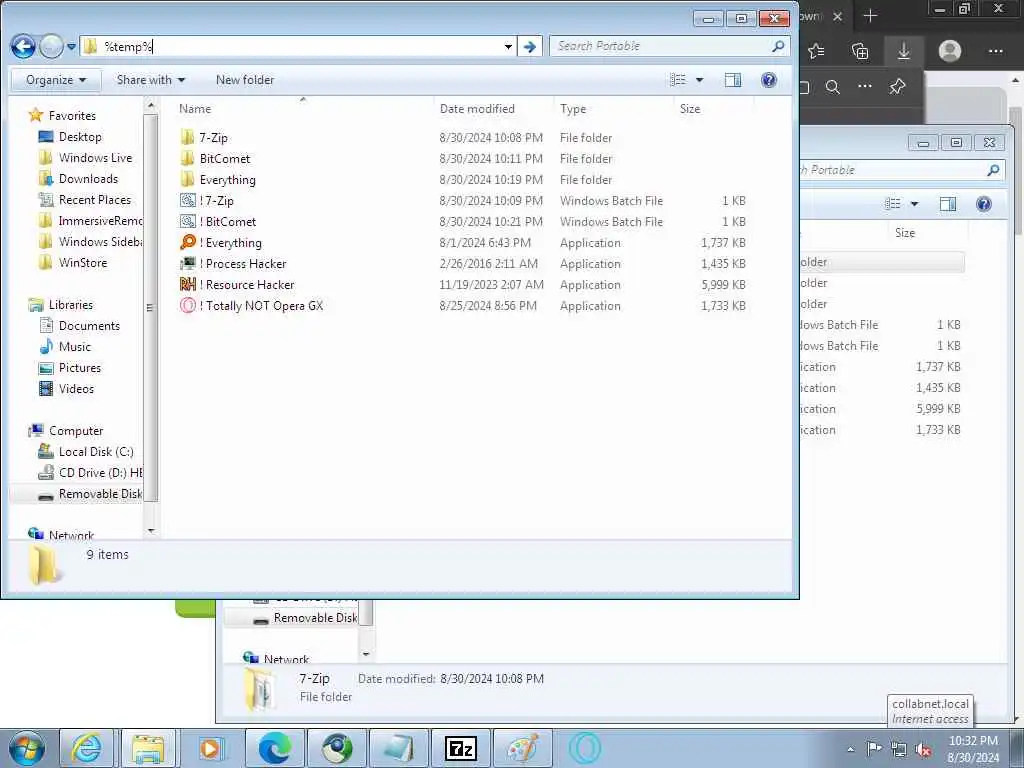The height and width of the screenshot is (768, 1024).
Task: Open the view options dropdown arrow in front Explorer
Action: tap(699, 80)
